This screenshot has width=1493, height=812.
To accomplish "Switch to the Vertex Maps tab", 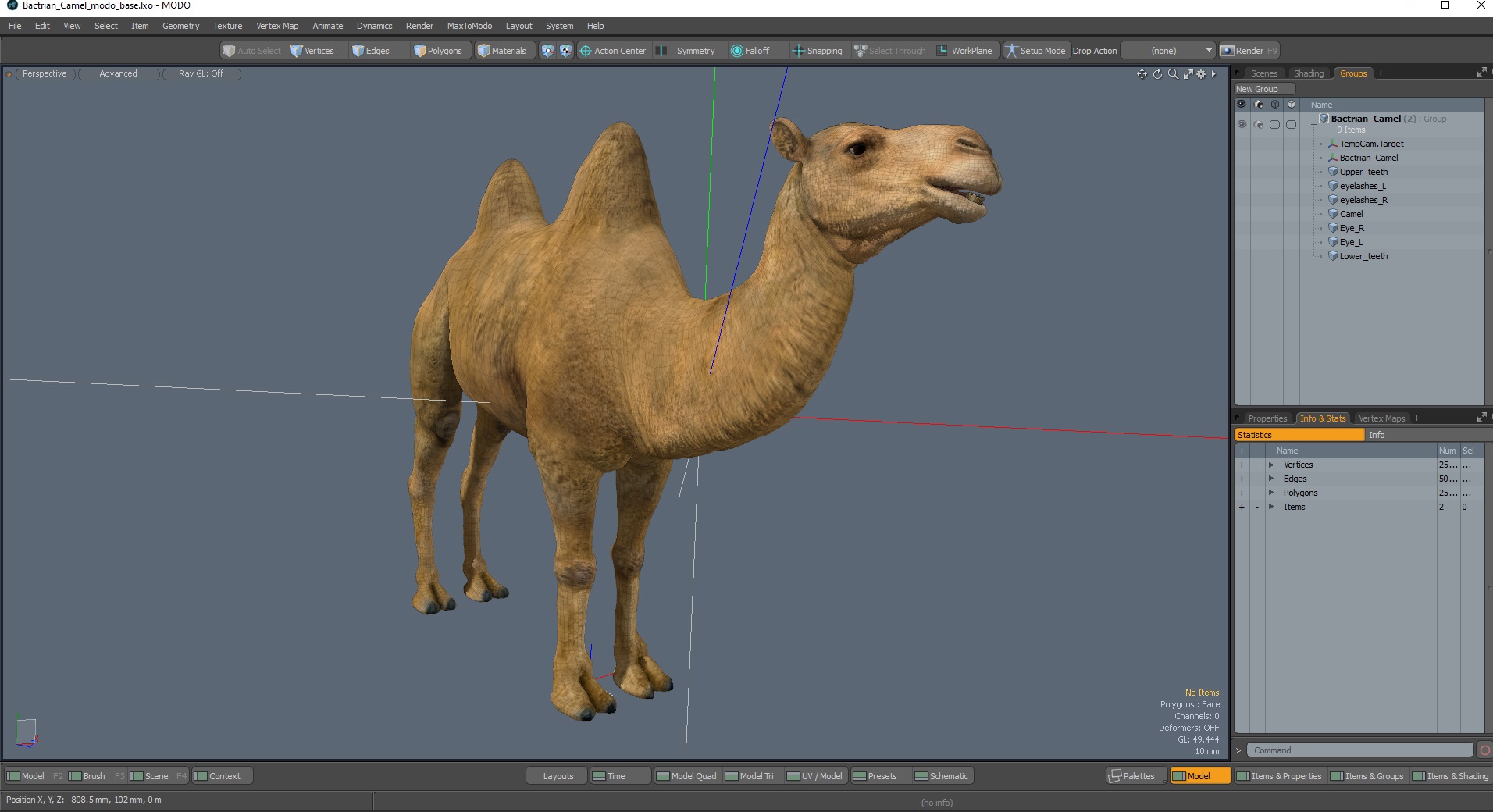I will pyautogui.click(x=1381, y=418).
